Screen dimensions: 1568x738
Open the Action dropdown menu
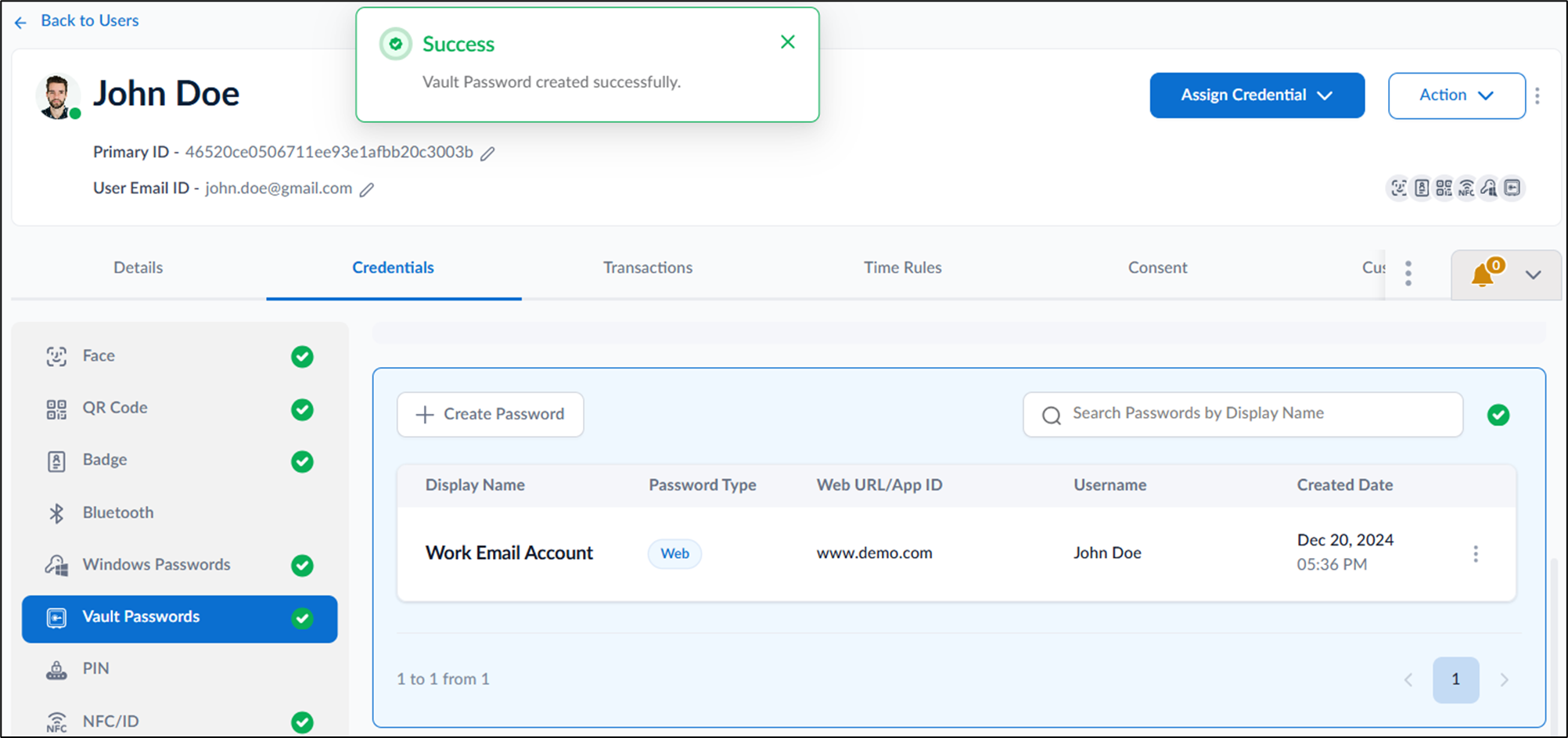[1457, 95]
